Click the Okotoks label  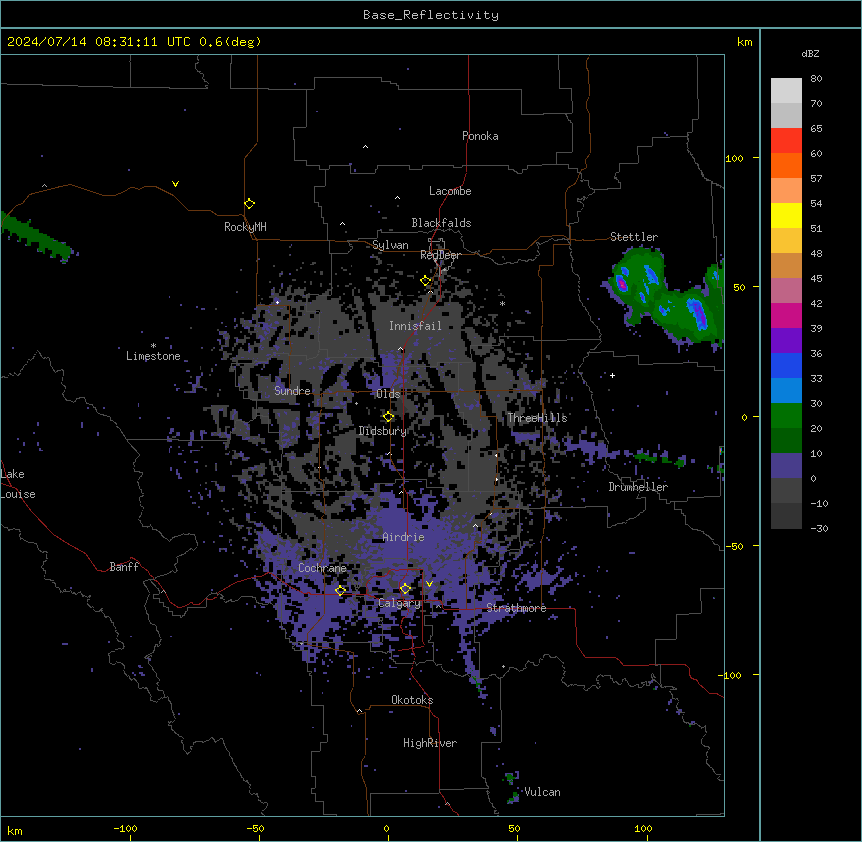click(412, 700)
